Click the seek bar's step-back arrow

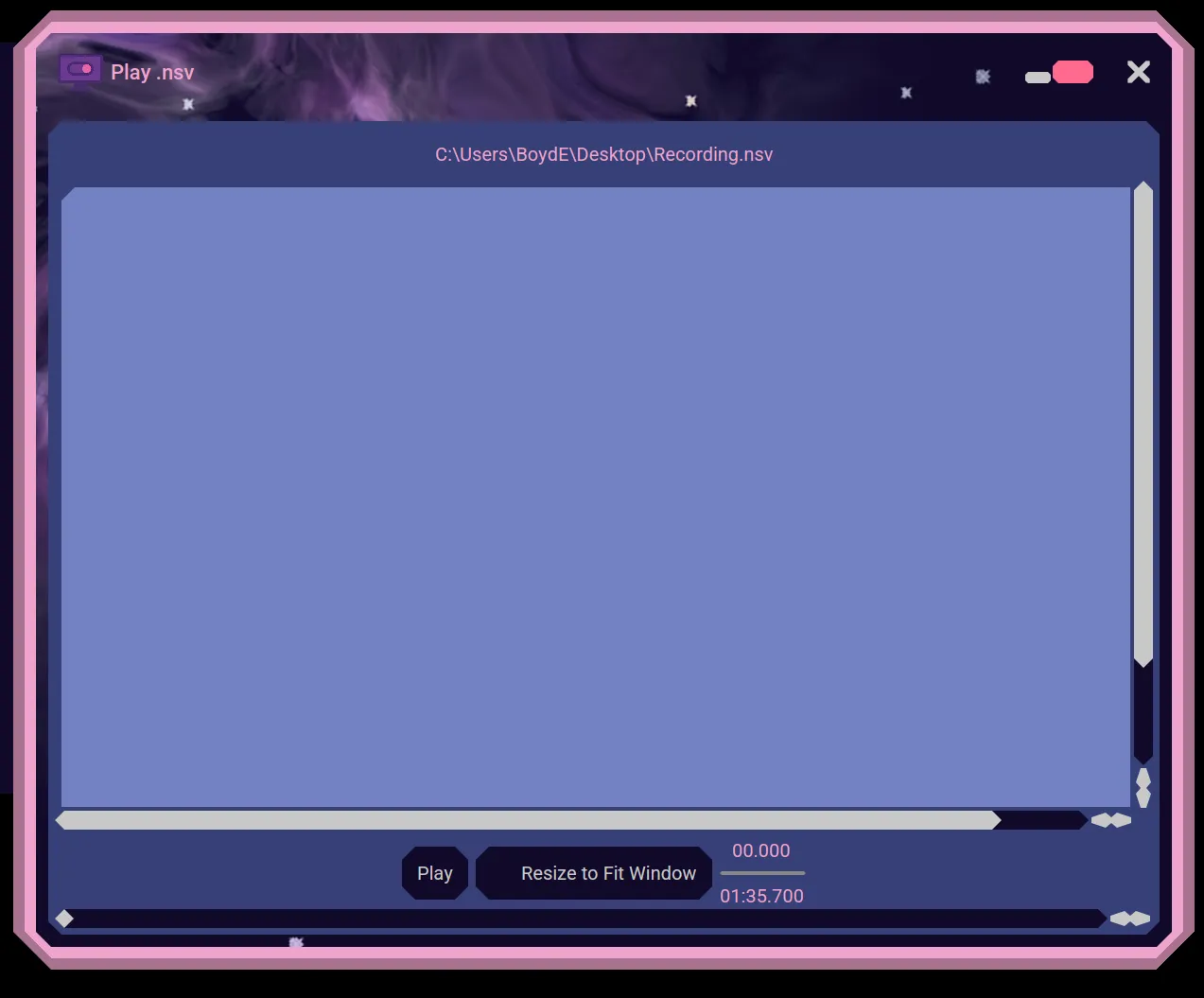(x=1120, y=919)
